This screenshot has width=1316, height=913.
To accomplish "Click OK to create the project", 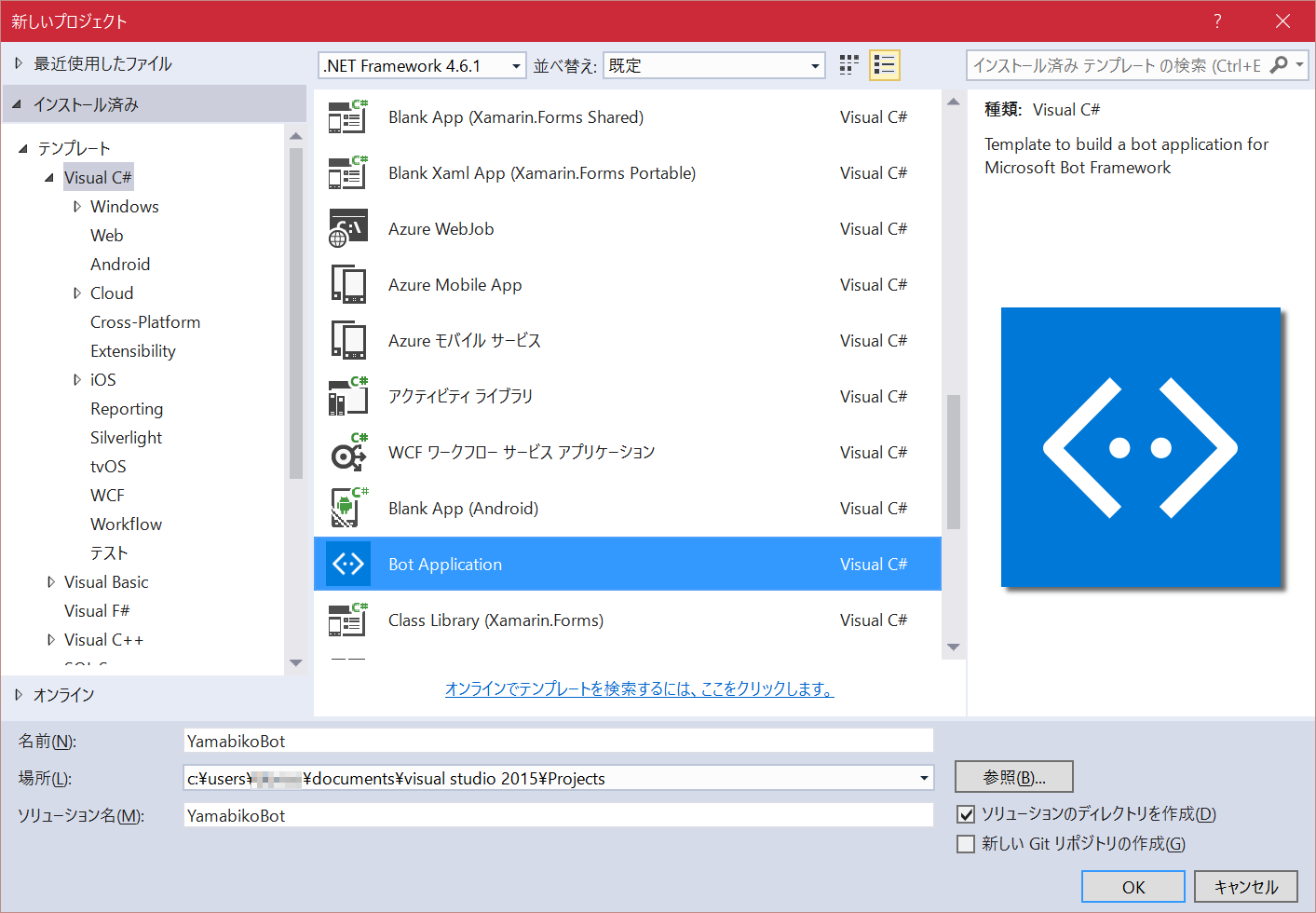I will [1133, 887].
